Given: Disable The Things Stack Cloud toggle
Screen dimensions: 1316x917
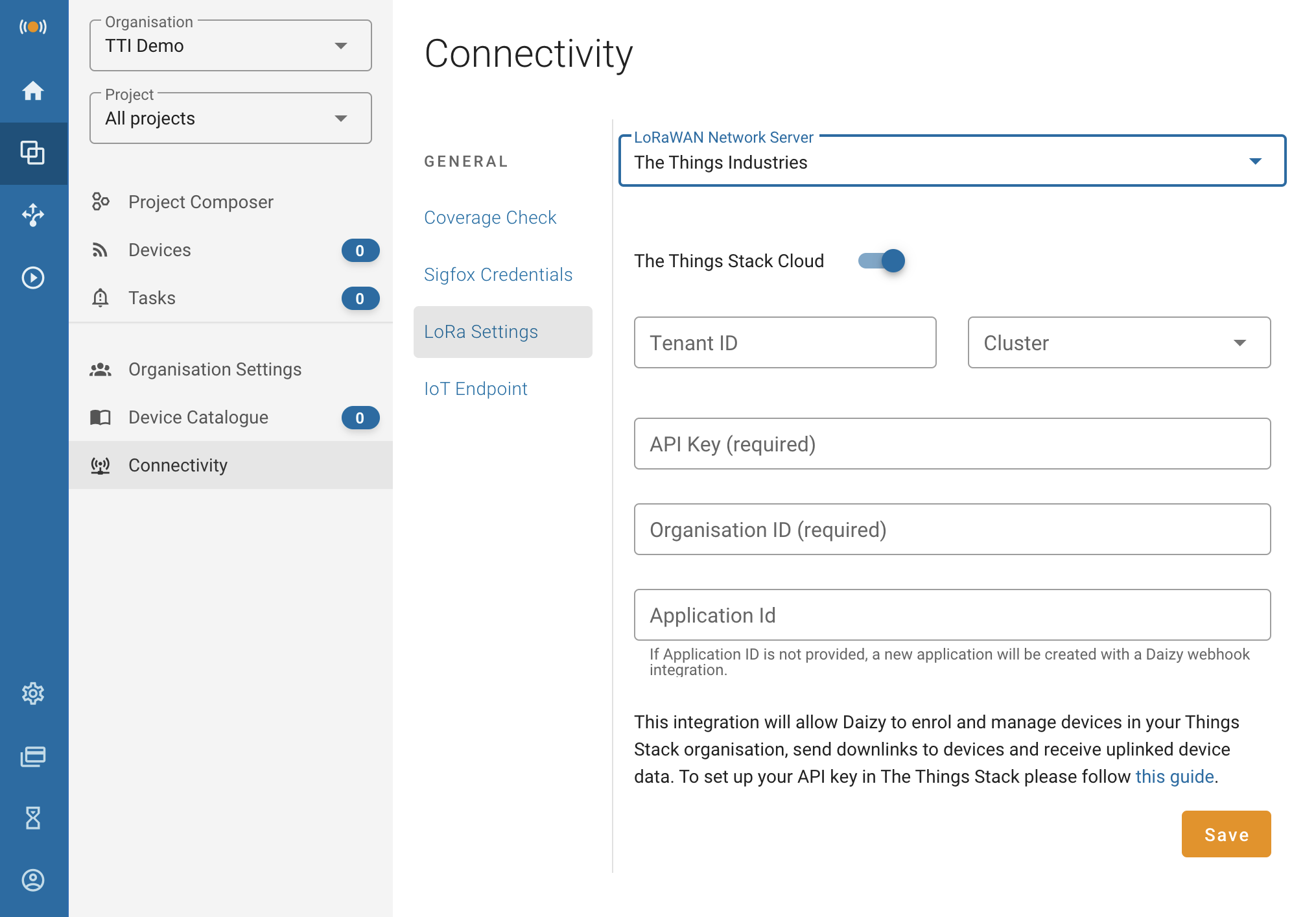Looking at the screenshot, I should 882,261.
